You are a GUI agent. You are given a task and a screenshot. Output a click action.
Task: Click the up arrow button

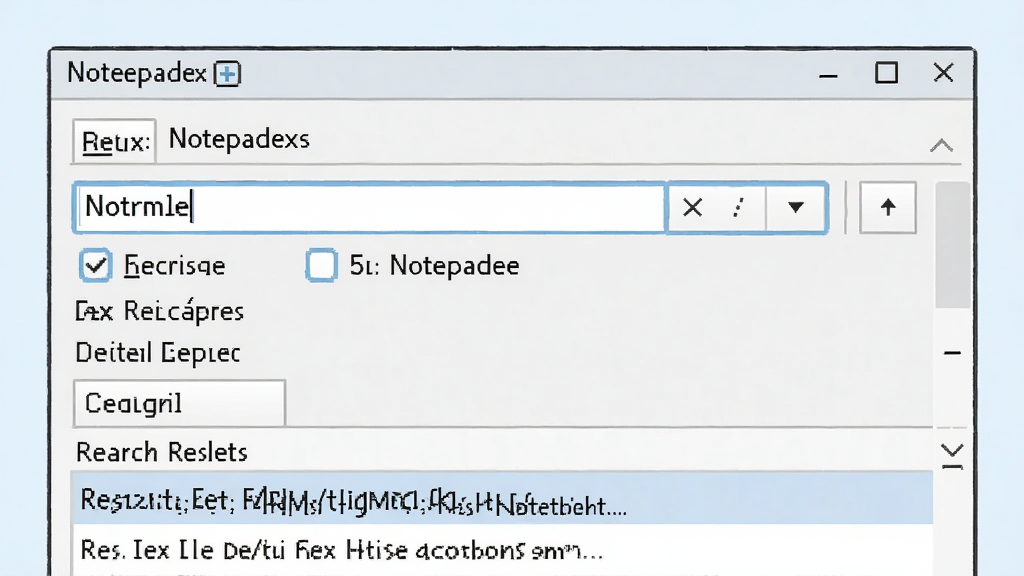point(888,208)
